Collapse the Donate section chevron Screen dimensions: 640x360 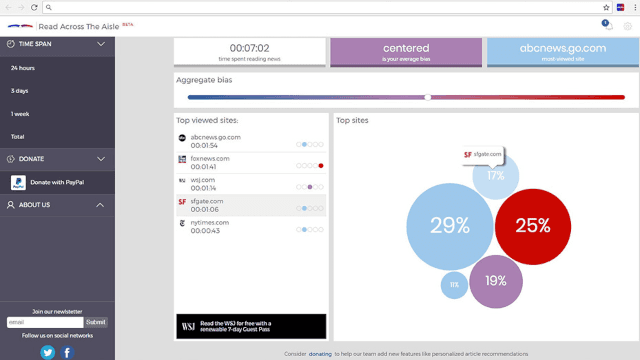[101, 159]
